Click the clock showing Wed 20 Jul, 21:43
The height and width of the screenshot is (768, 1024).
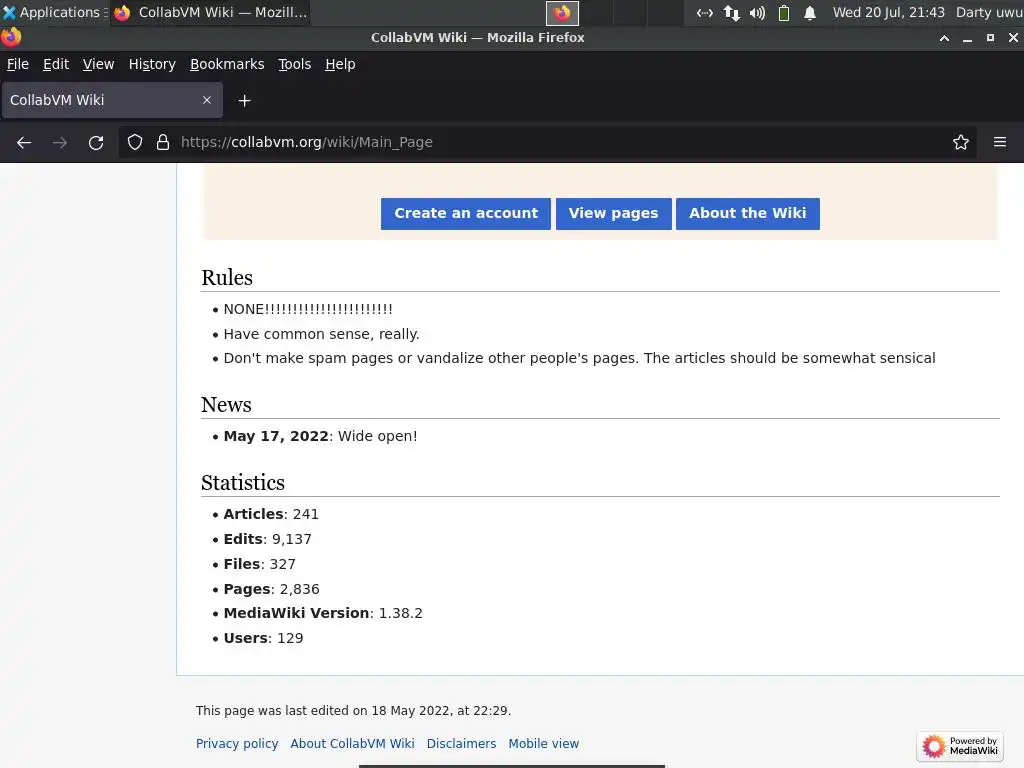(888, 12)
